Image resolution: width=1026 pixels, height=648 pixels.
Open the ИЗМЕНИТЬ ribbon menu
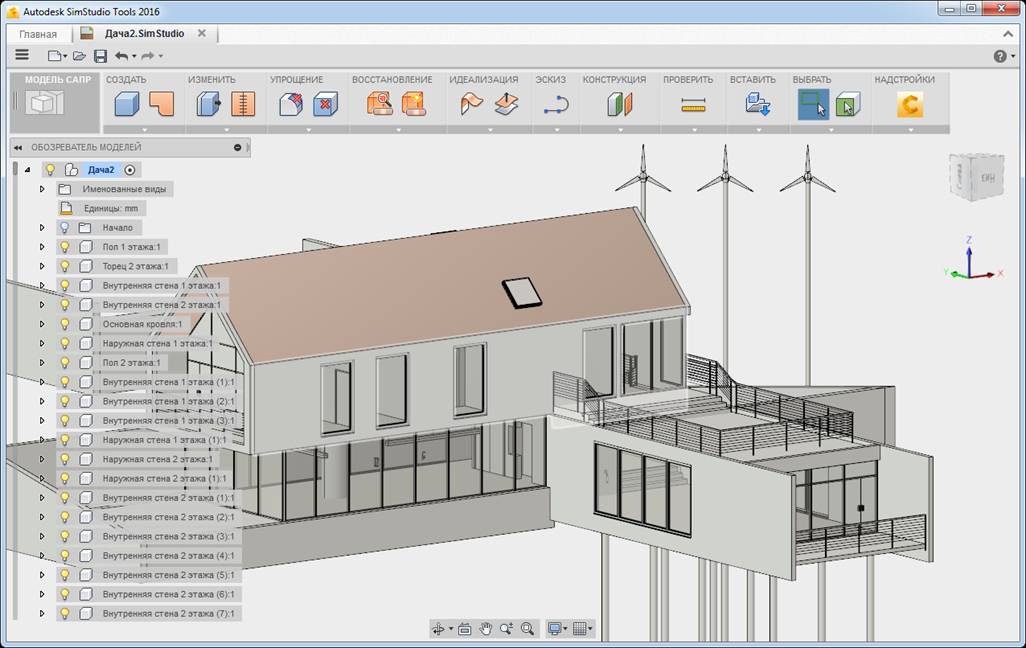click(211, 80)
